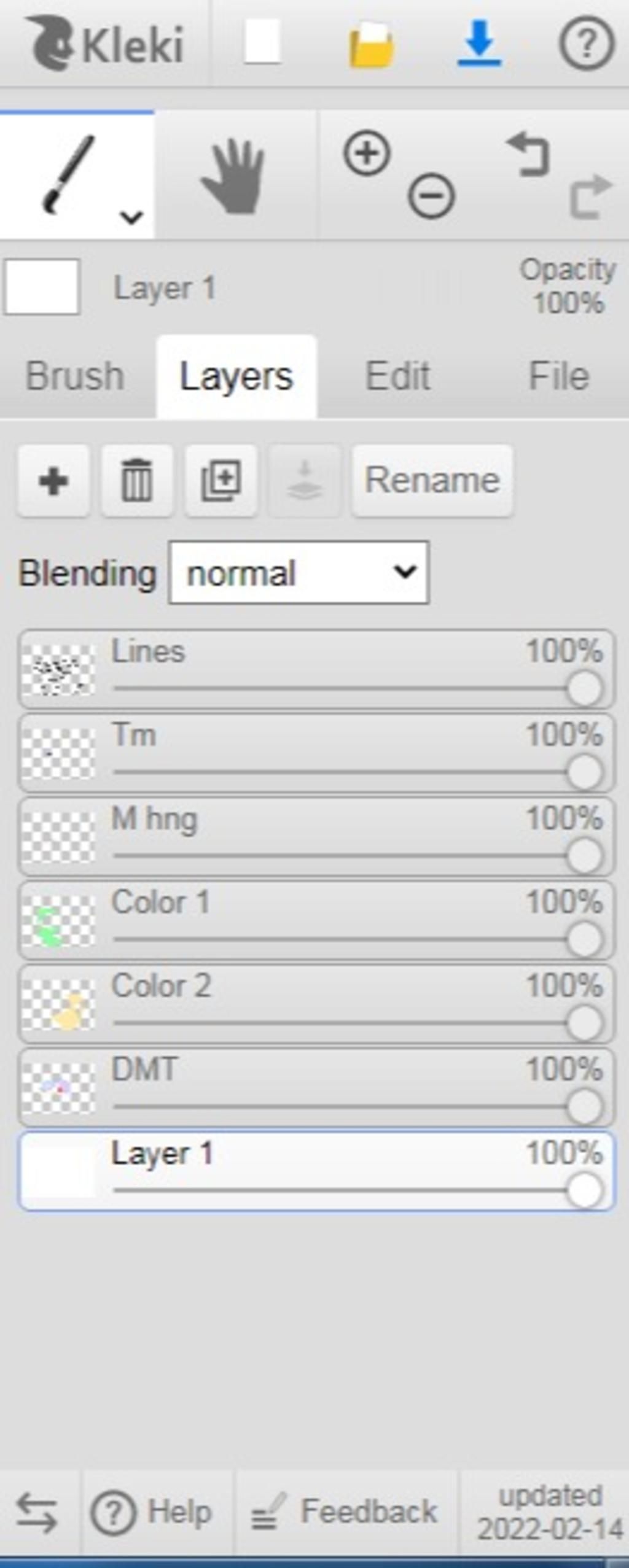Select the Brush tool icon

point(69,174)
